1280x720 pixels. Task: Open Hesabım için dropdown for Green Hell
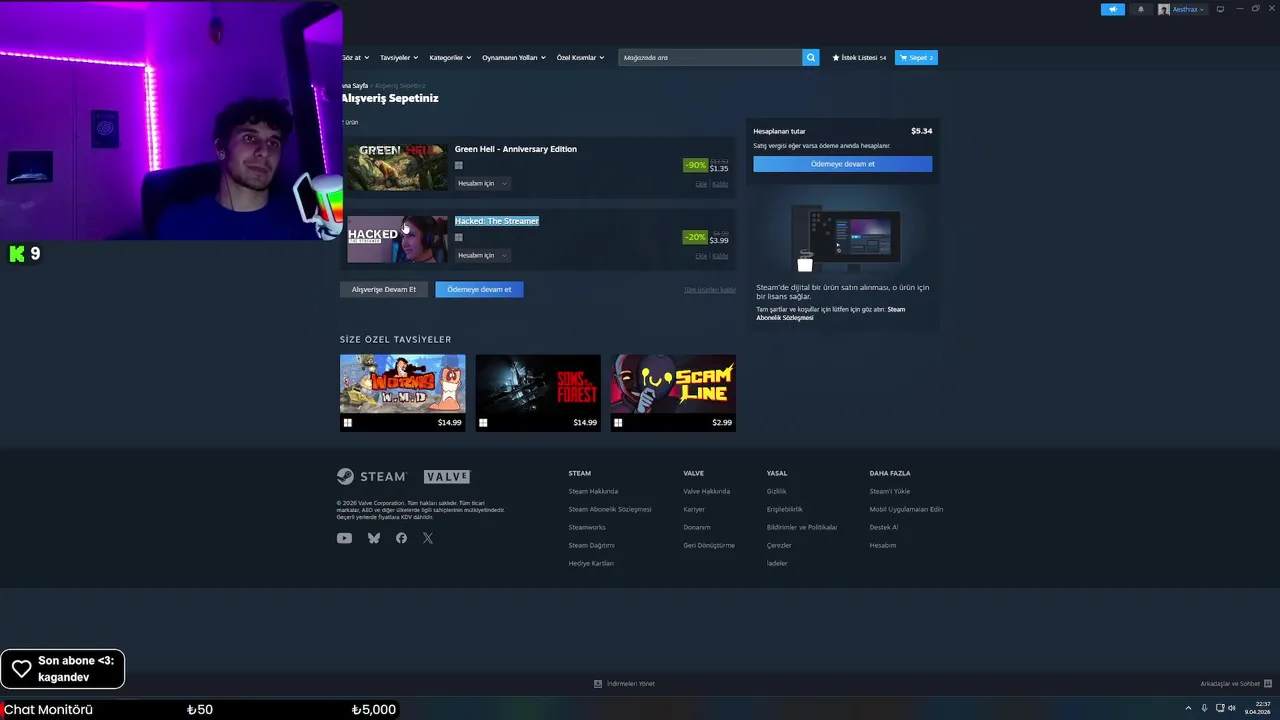point(483,183)
